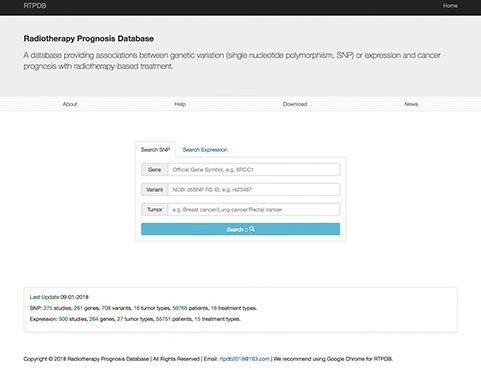Click the database description paragraph
This screenshot has width=481, height=370.
point(232,61)
